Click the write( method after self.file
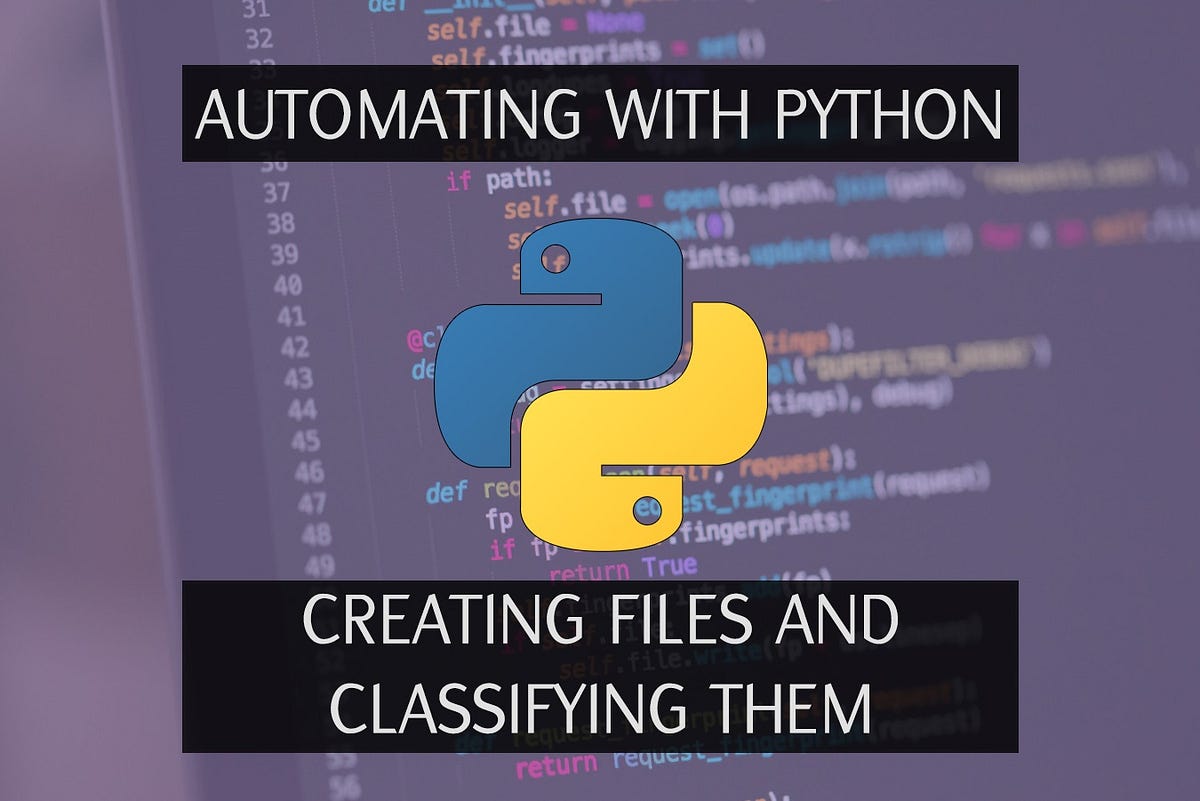Image resolution: width=1200 pixels, height=801 pixels. pos(733,658)
